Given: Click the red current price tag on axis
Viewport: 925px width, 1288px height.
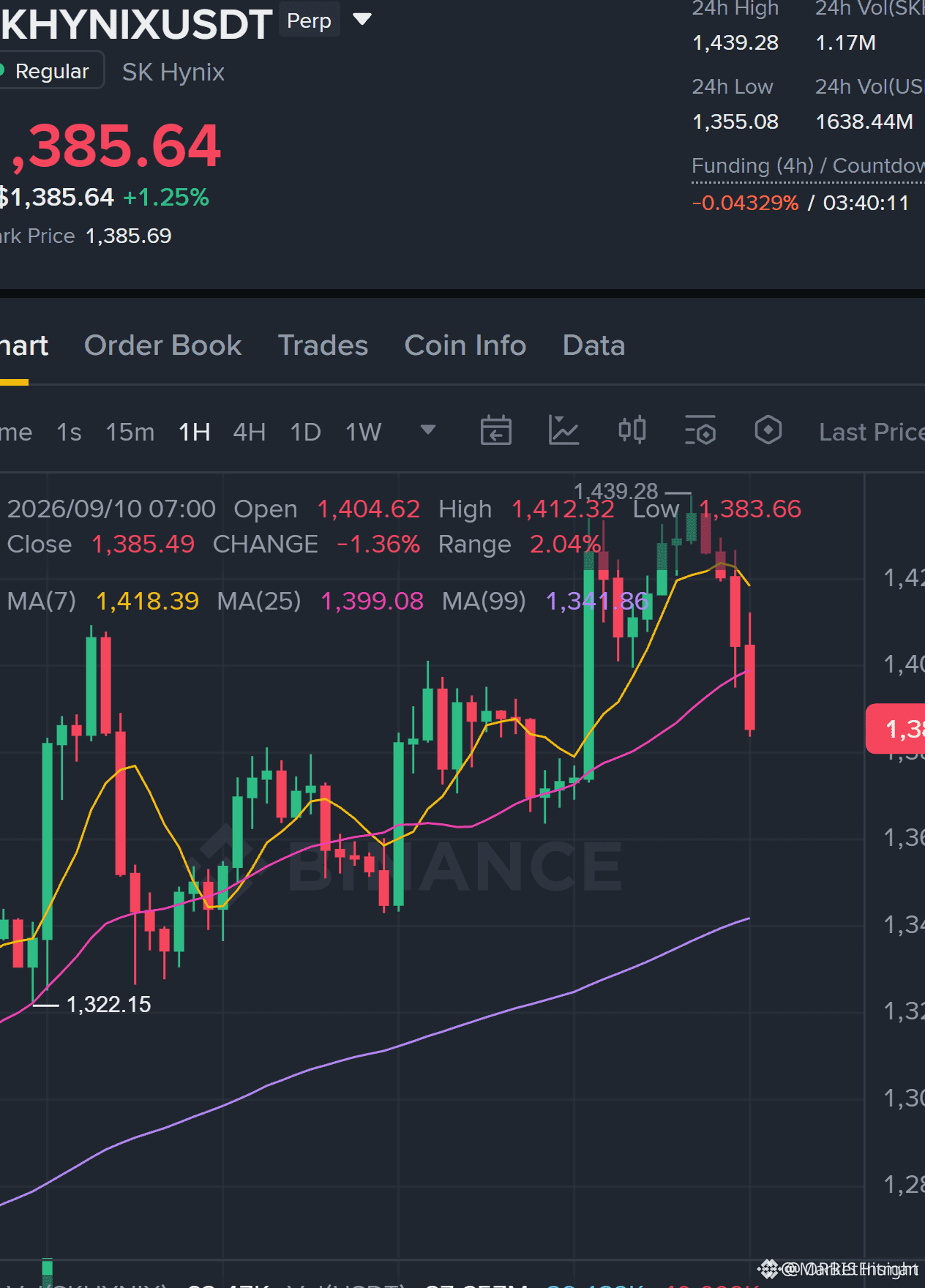Looking at the screenshot, I should tap(896, 729).
